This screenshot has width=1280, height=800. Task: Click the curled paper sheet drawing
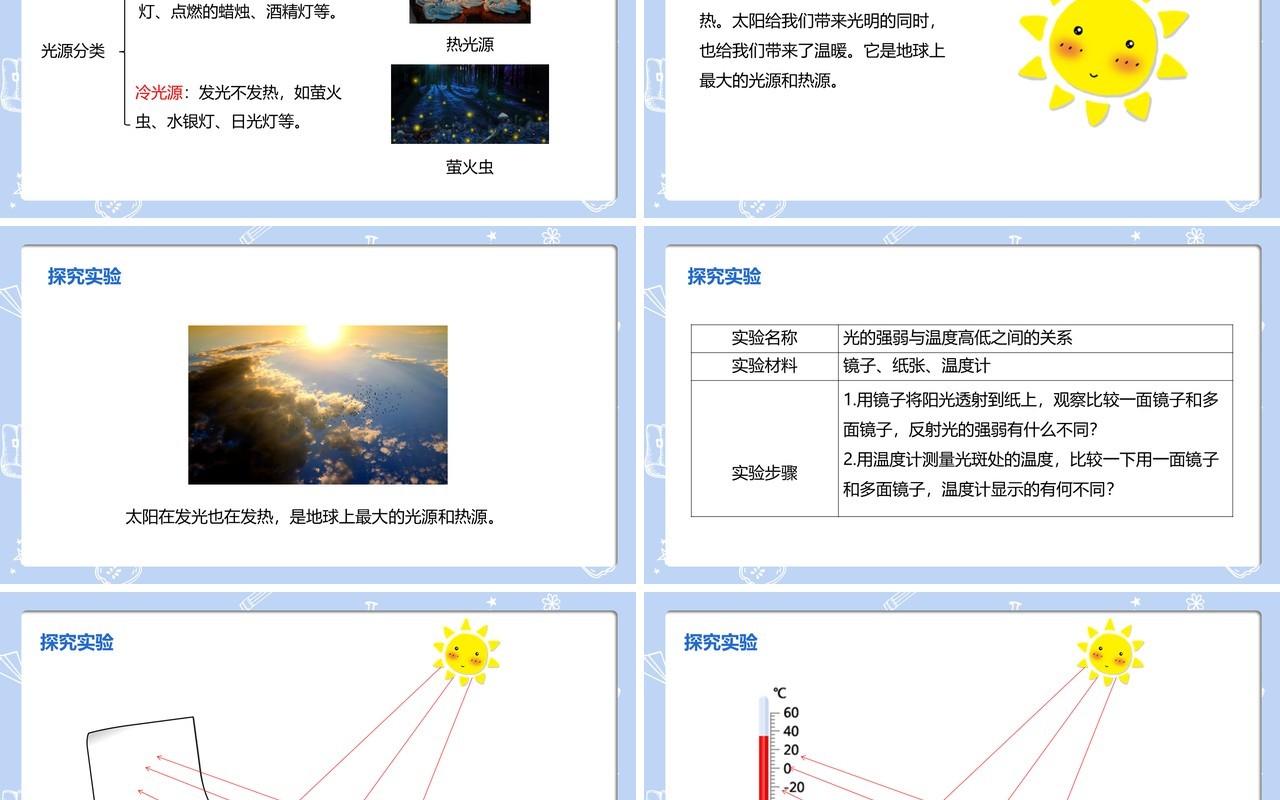click(x=147, y=757)
